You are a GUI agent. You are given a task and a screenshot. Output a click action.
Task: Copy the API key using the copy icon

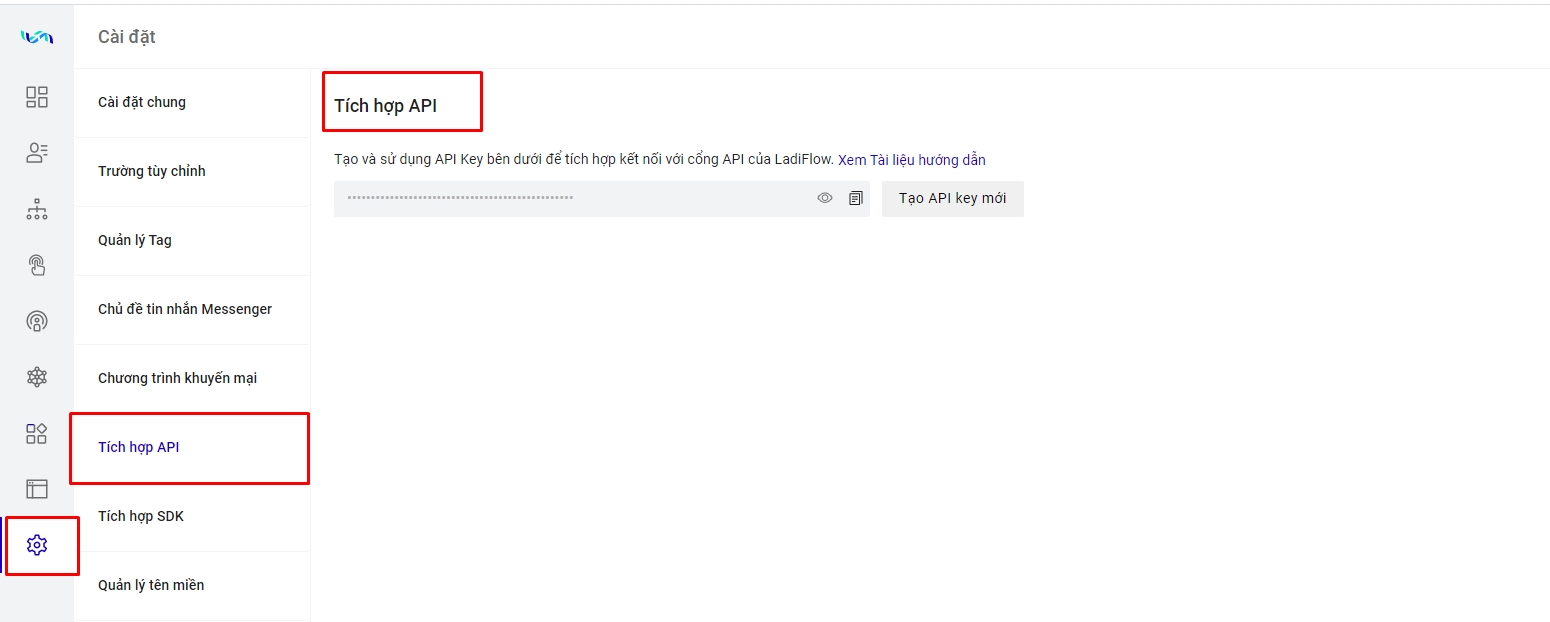(x=855, y=198)
